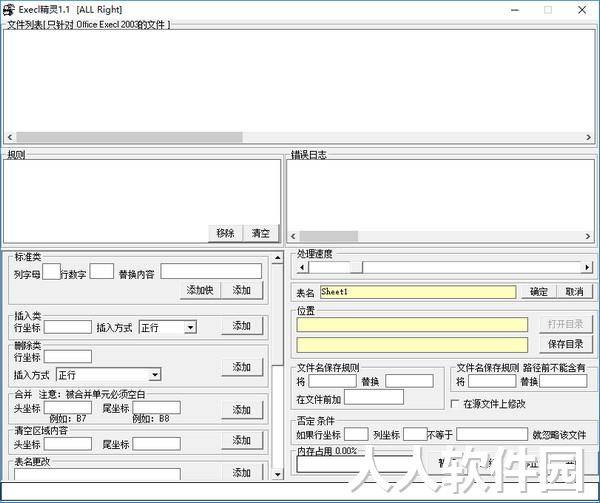Open 插入方式 dropdown in 插入类 group
600x503 pixels.
coord(190,327)
